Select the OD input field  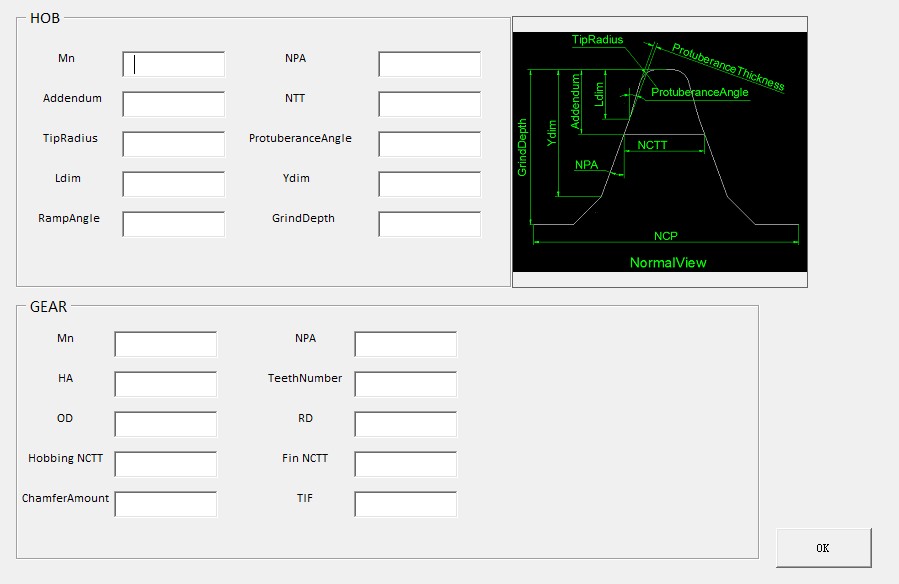(x=166, y=424)
